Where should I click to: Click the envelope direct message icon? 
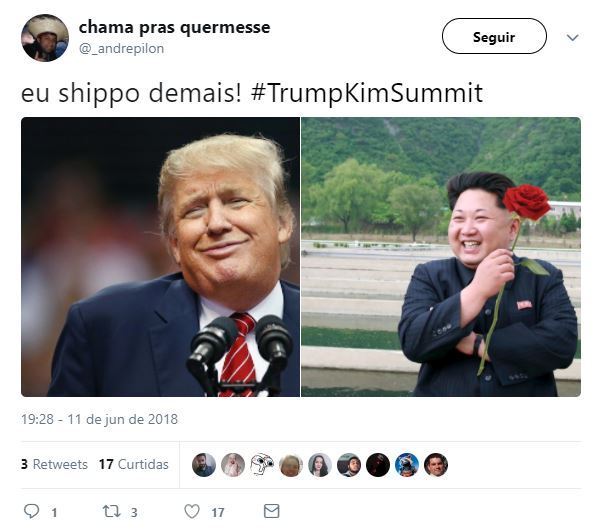coord(272,511)
